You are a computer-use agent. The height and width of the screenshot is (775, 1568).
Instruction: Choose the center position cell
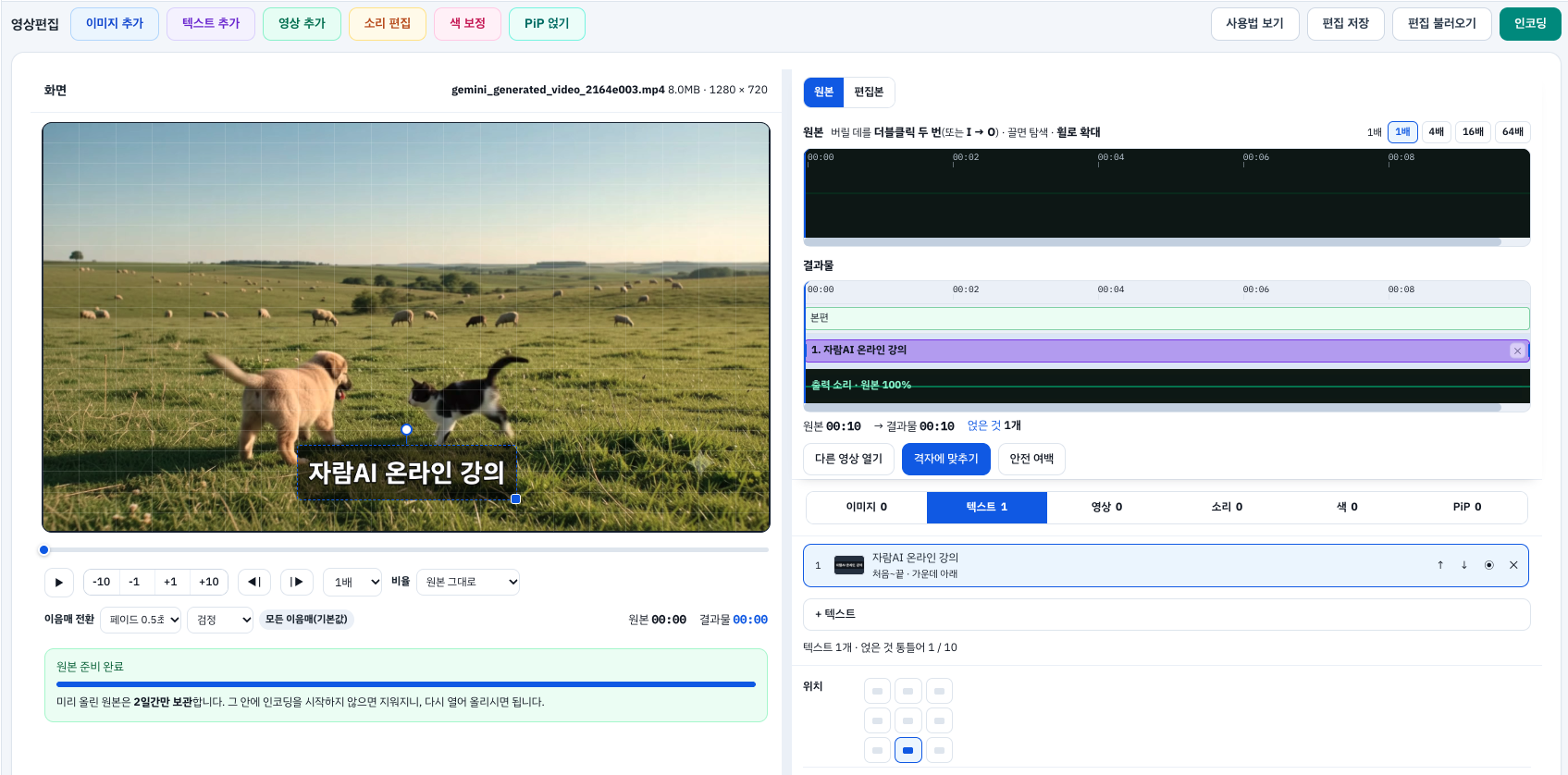tap(908, 720)
